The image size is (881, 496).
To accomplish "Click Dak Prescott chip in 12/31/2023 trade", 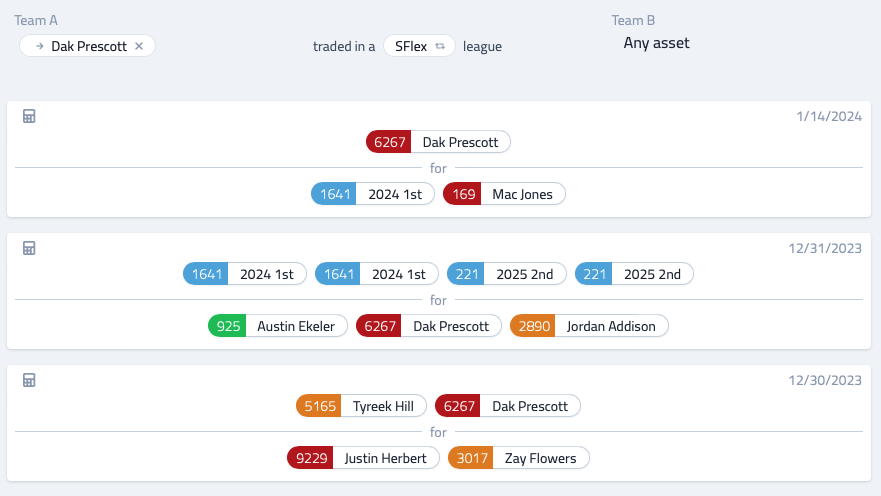I will pos(429,326).
